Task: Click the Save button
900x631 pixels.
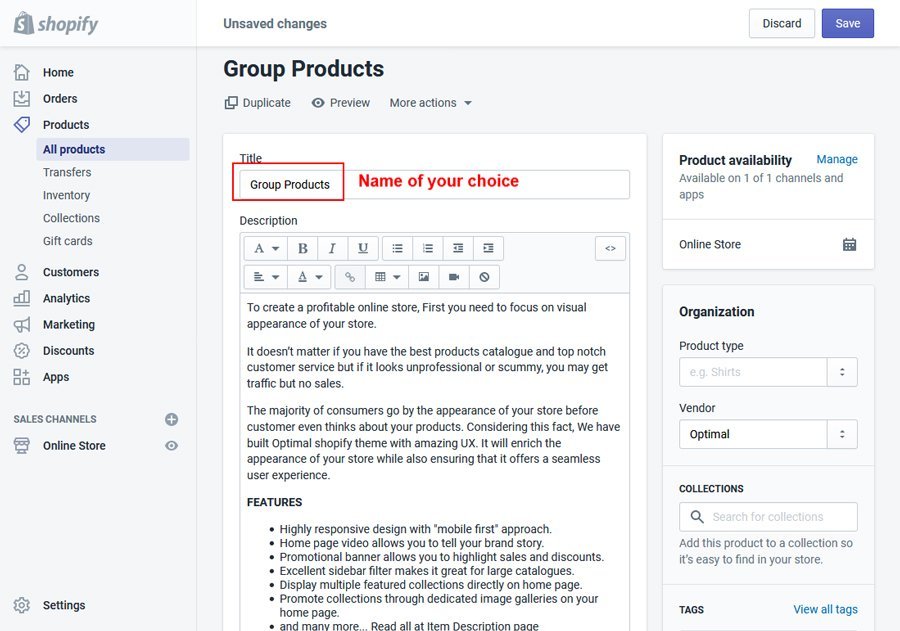Action: pos(847,24)
